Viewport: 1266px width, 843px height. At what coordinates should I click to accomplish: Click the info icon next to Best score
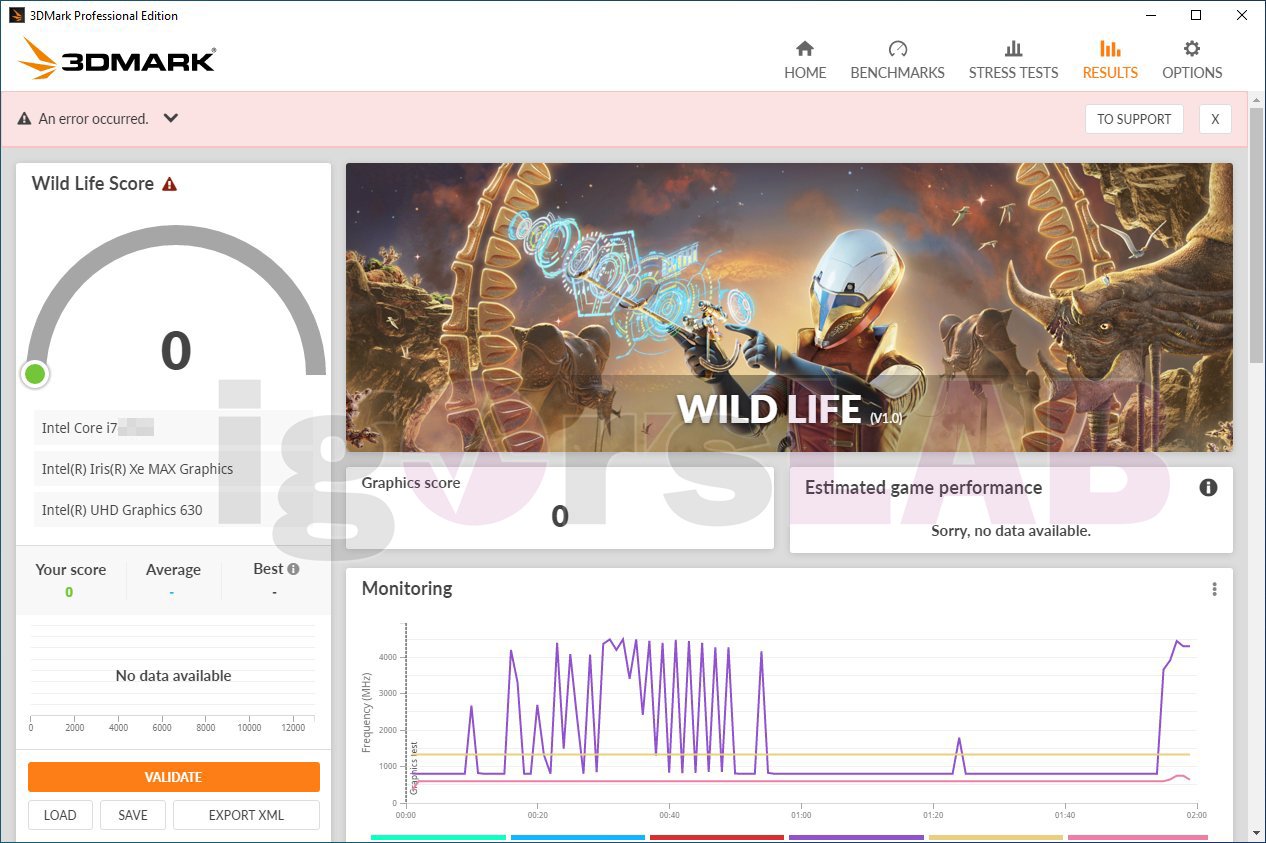[293, 569]
